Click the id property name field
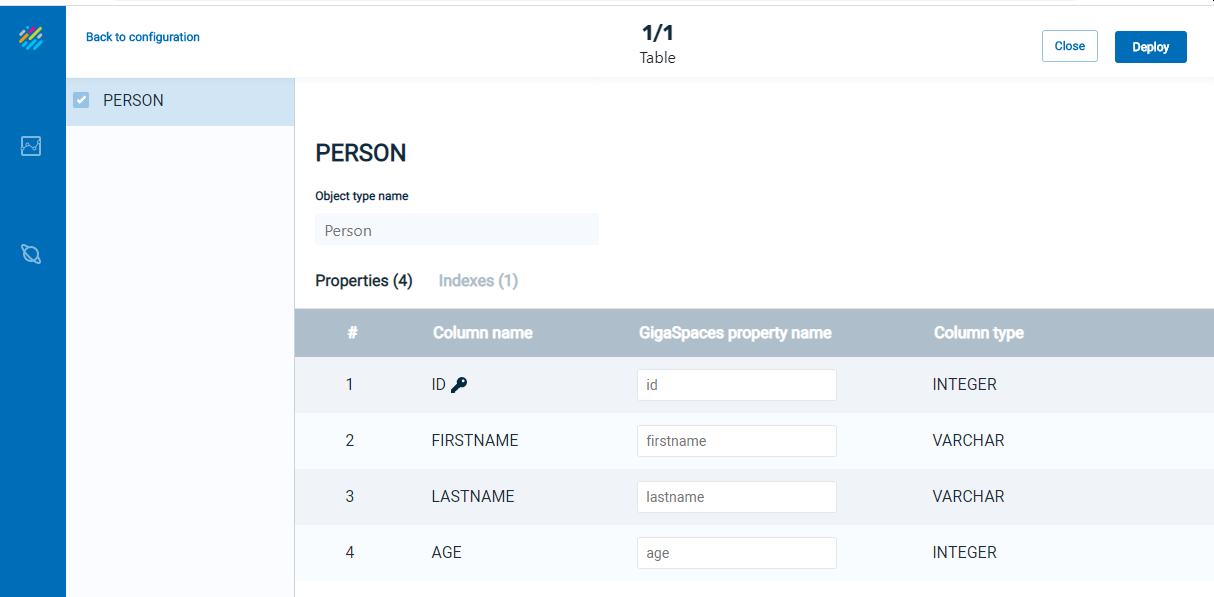Image resolution: width=1214 pixels, height=597 pixels. (737, 385)
